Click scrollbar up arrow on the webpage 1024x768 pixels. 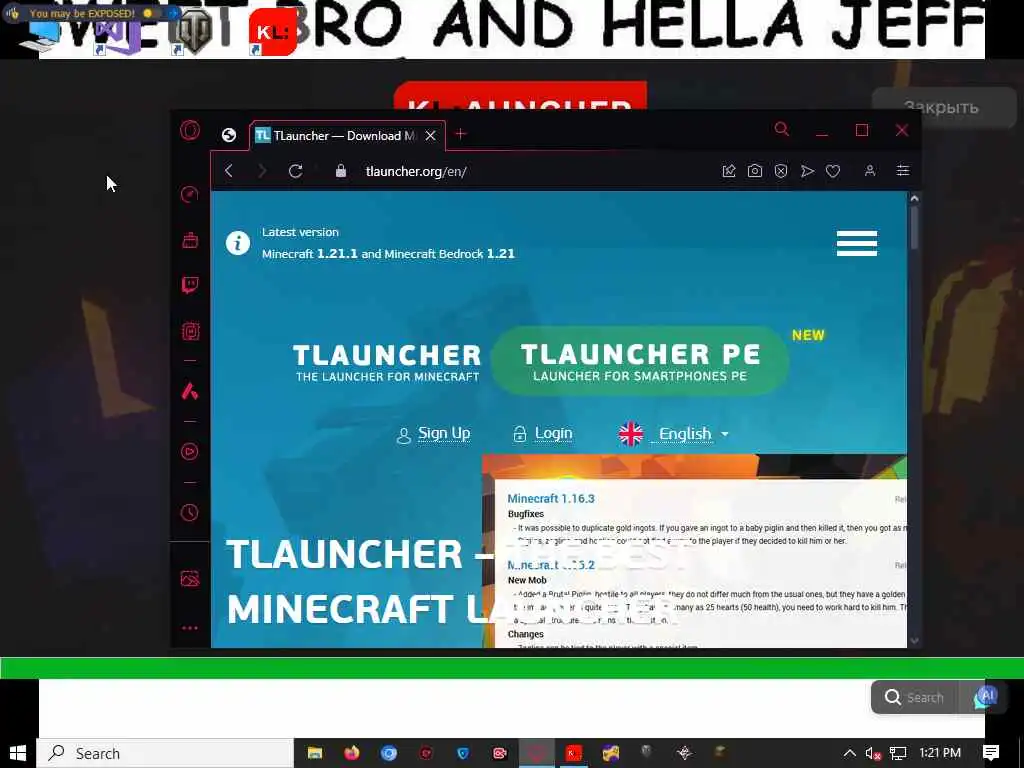pyautogui.click(x=914, y=198)
